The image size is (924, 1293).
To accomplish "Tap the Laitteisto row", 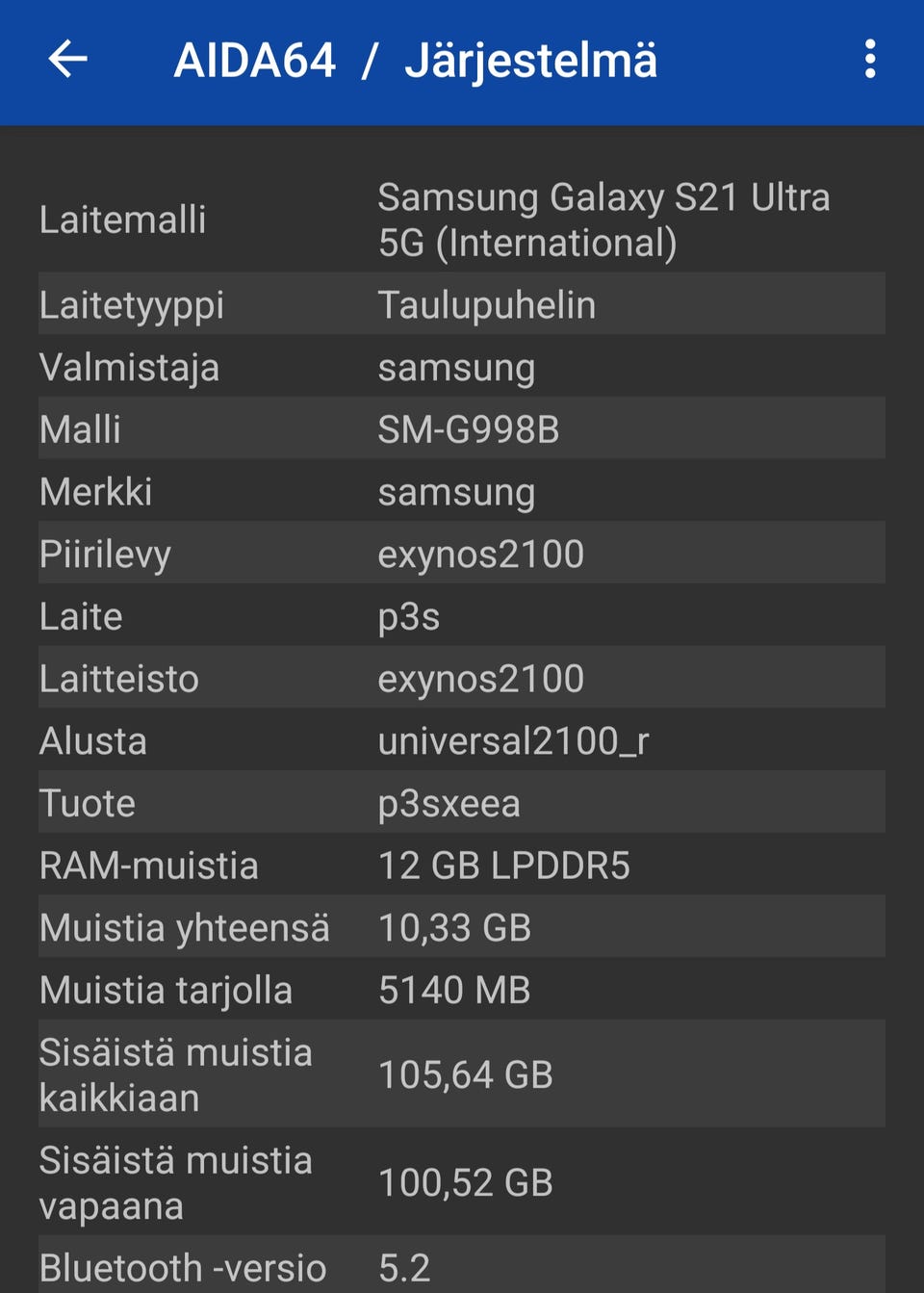I will click(462, 679).
